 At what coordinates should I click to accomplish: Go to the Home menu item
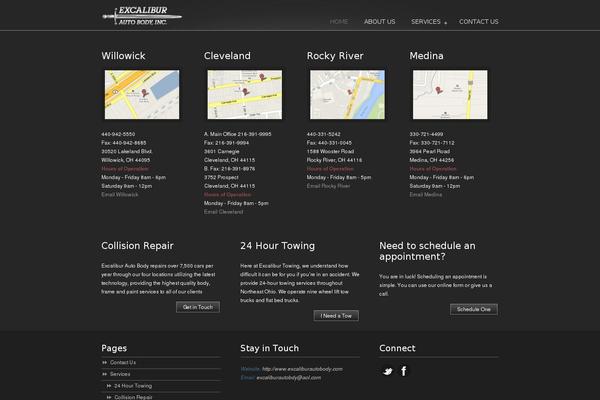point(339,21)
